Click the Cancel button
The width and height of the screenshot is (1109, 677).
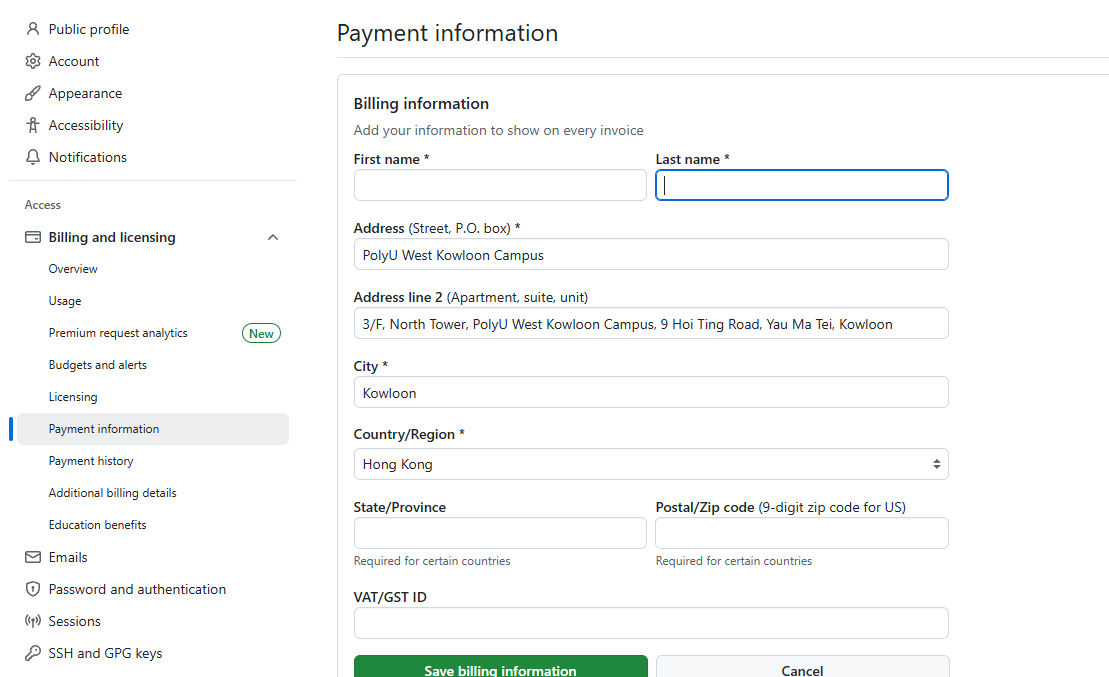(x=802, y=668)
